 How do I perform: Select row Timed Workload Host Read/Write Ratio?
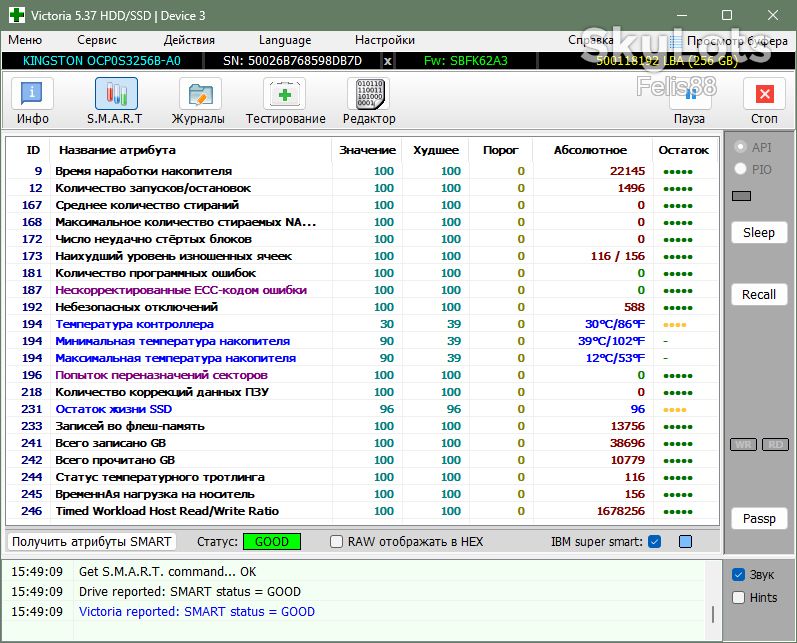(362, 511)
